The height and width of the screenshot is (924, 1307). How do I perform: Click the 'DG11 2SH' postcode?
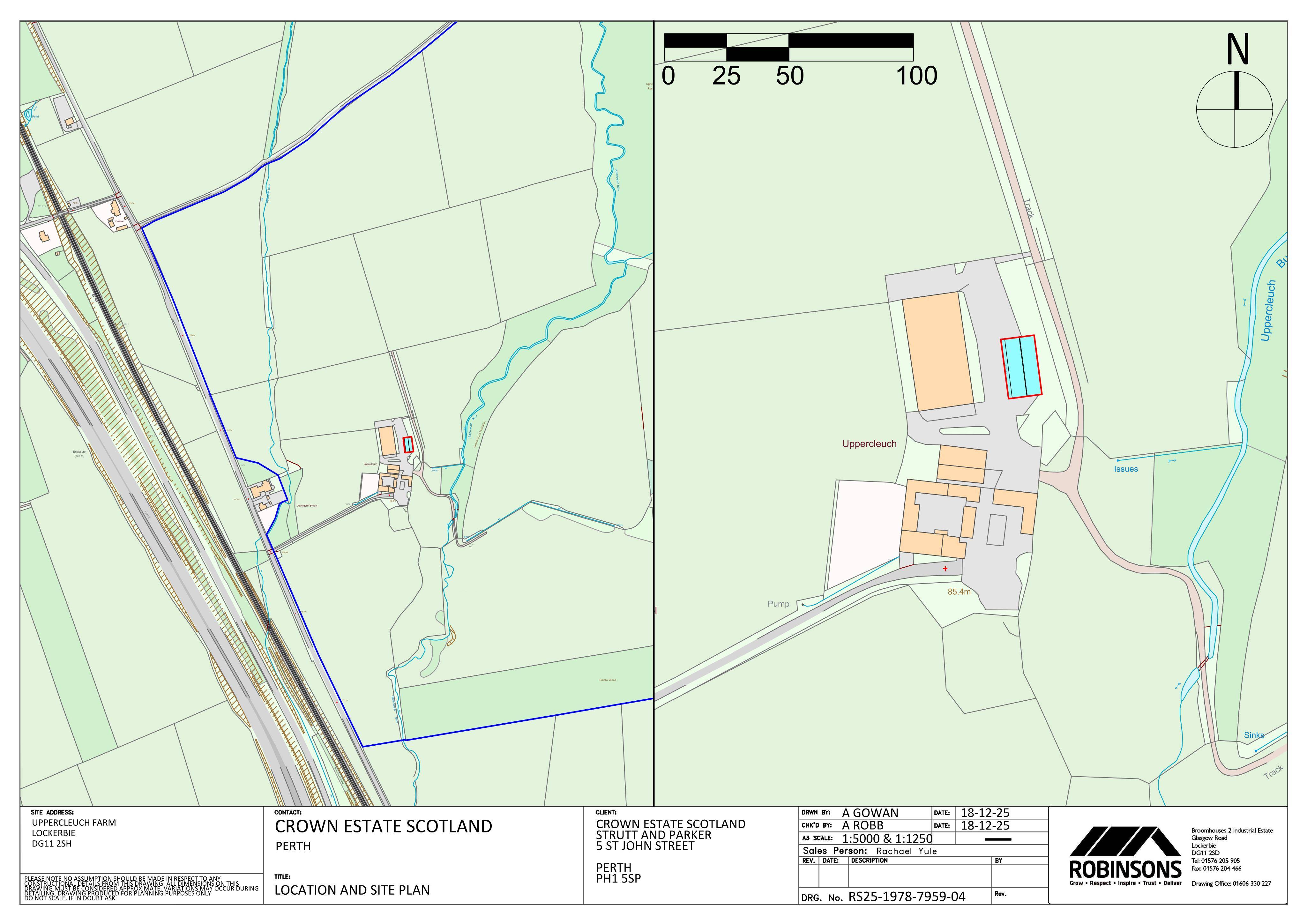point(52,844)
